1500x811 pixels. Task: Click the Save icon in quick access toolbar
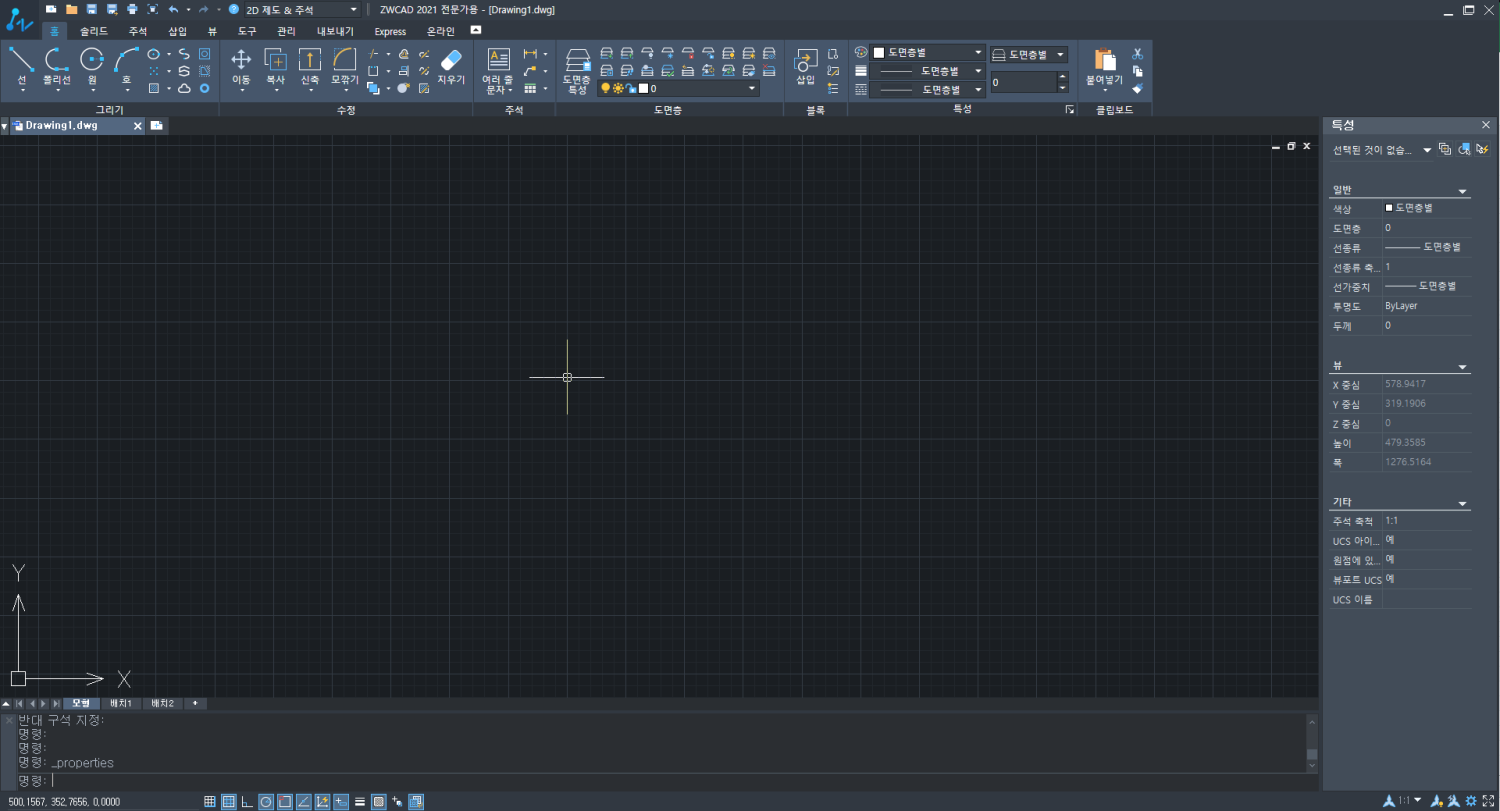click(x=91, y=9)
